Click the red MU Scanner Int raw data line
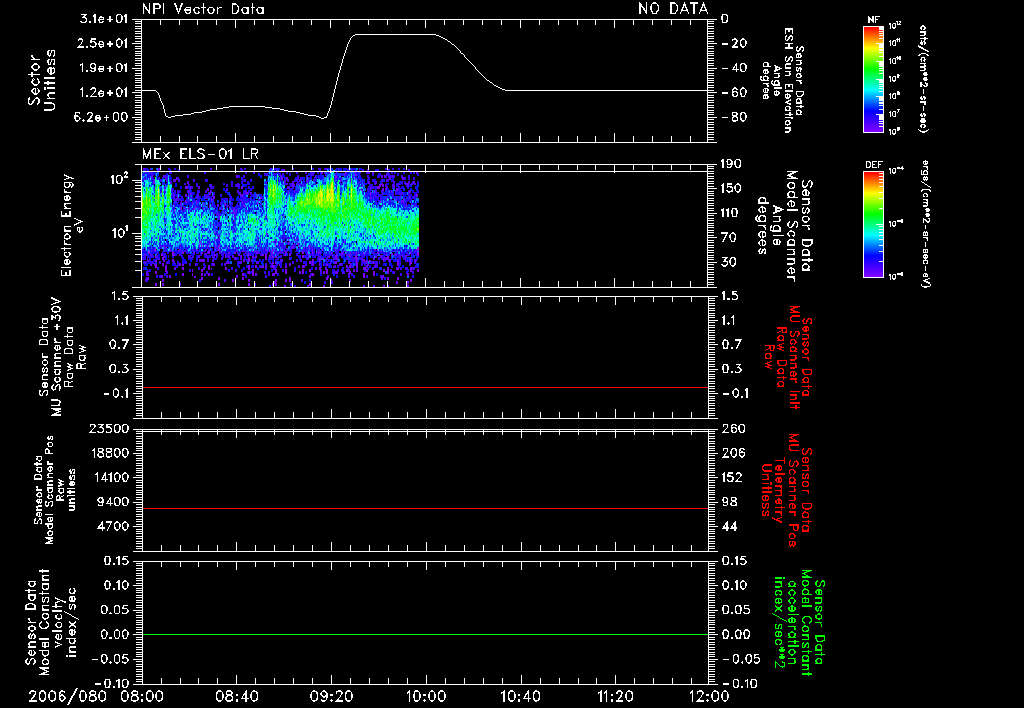 point(424,387)
